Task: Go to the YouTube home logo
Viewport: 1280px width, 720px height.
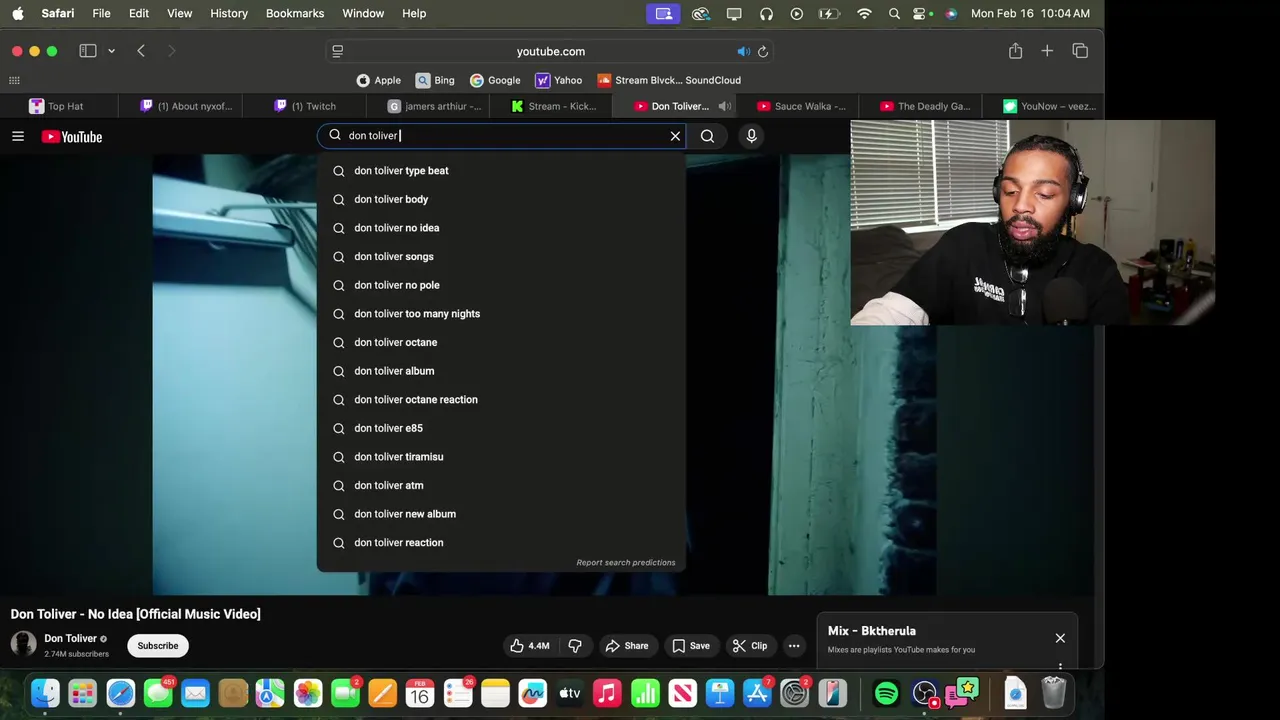Action: (x=72, y=137)
